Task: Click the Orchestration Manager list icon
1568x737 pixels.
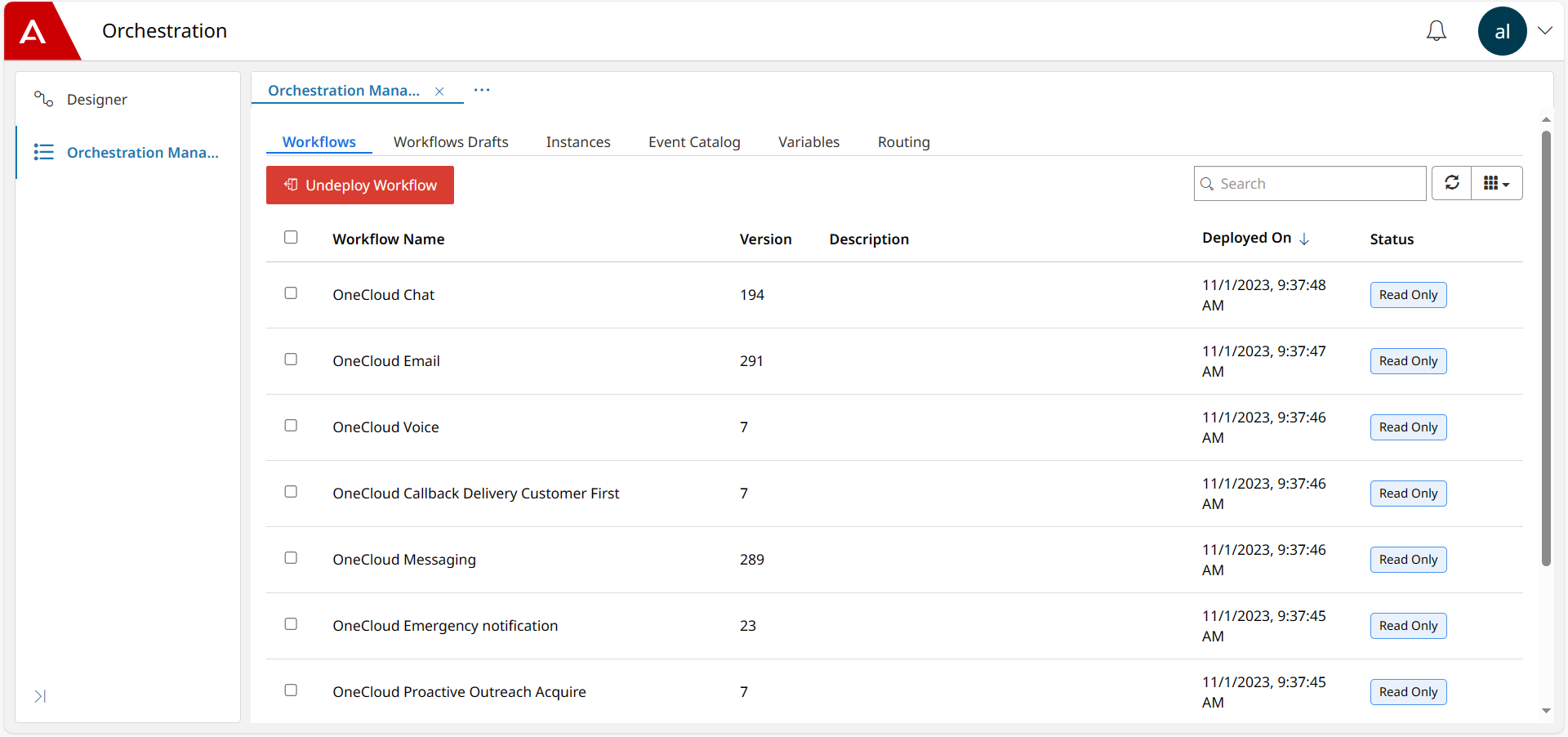Action: click(x=43, y=153)
